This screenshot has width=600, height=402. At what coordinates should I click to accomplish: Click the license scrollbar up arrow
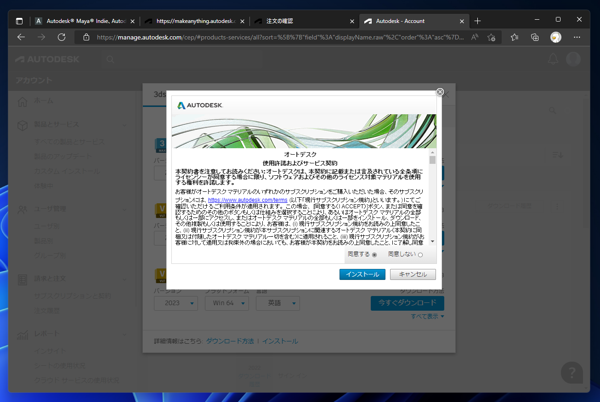(x=432, y=152)
